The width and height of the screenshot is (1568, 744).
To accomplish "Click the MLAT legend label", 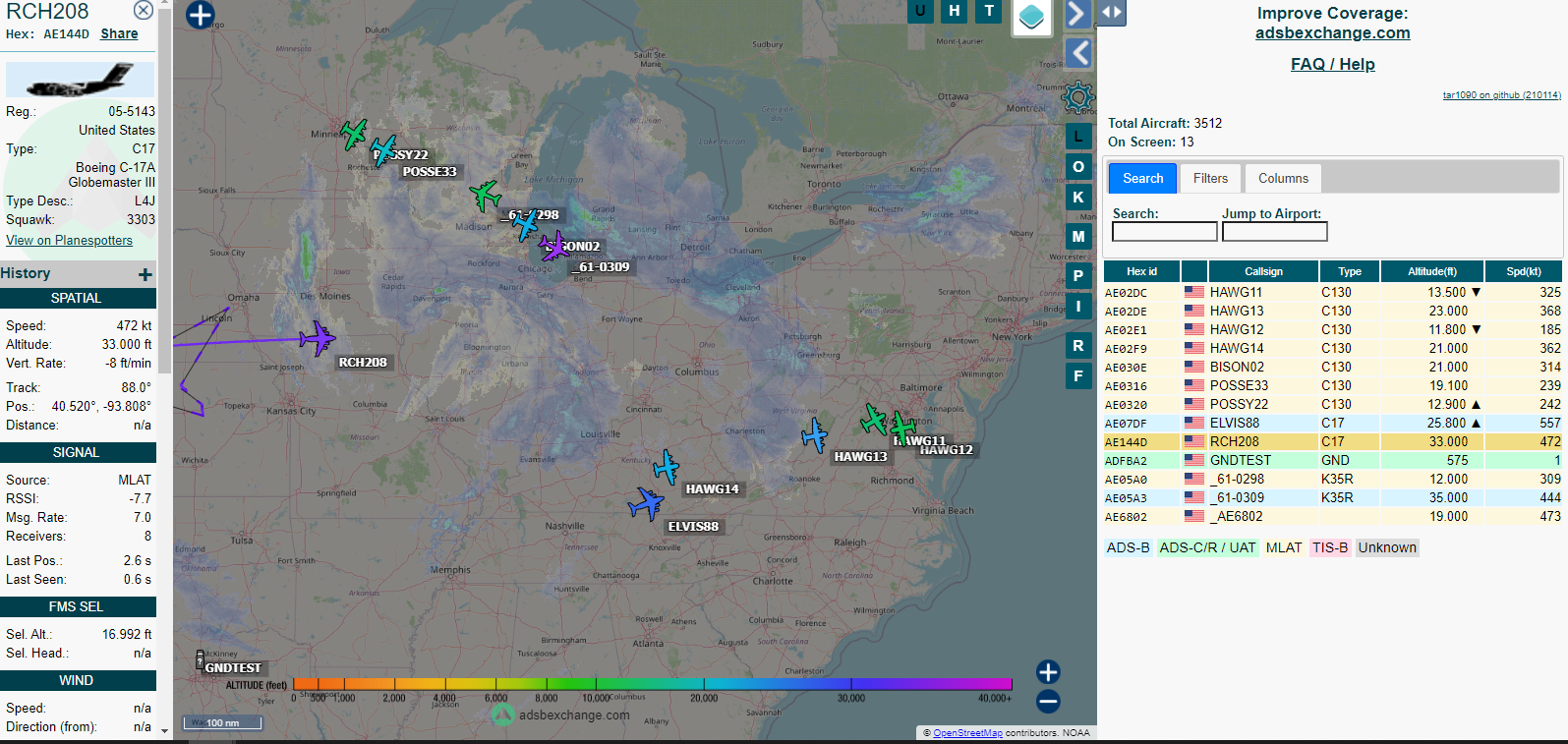I will point(1283,547).
